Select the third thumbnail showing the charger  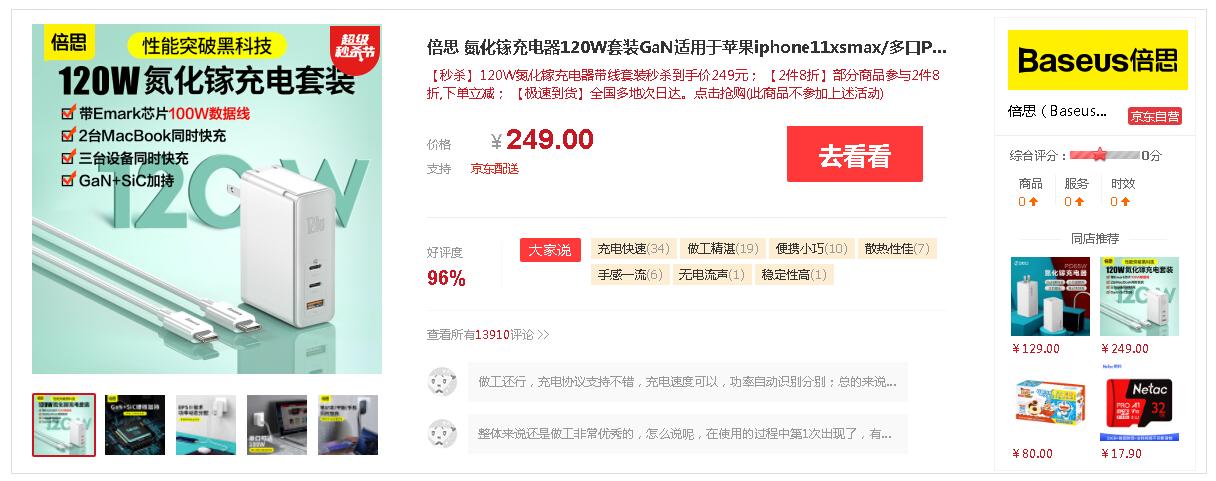click(206, 425)
